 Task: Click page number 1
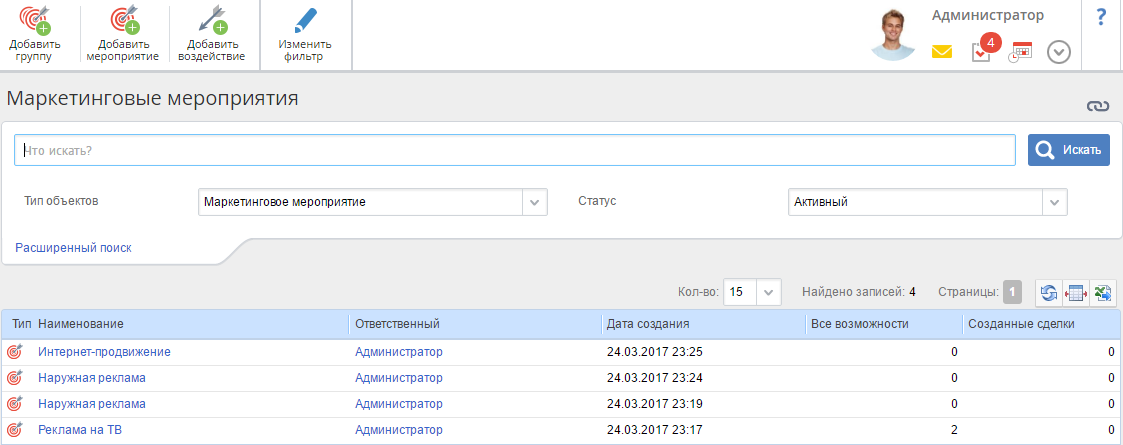click(x=1012, y=292)
